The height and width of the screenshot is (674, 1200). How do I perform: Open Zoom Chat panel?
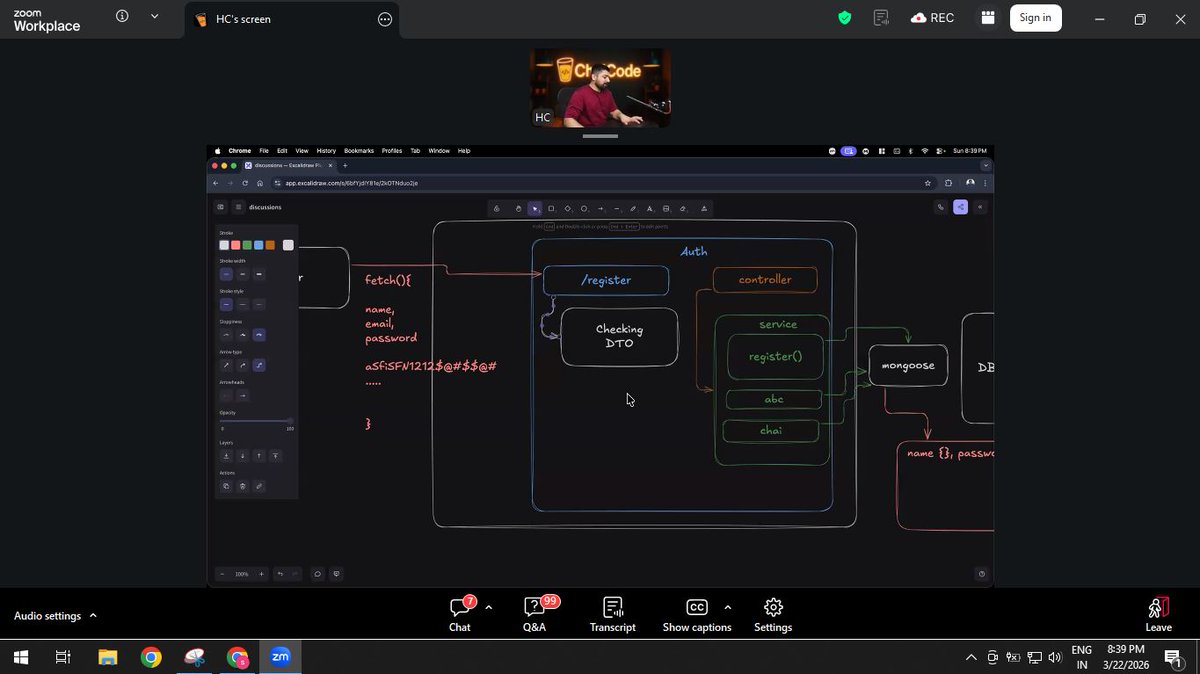(460, 614)
